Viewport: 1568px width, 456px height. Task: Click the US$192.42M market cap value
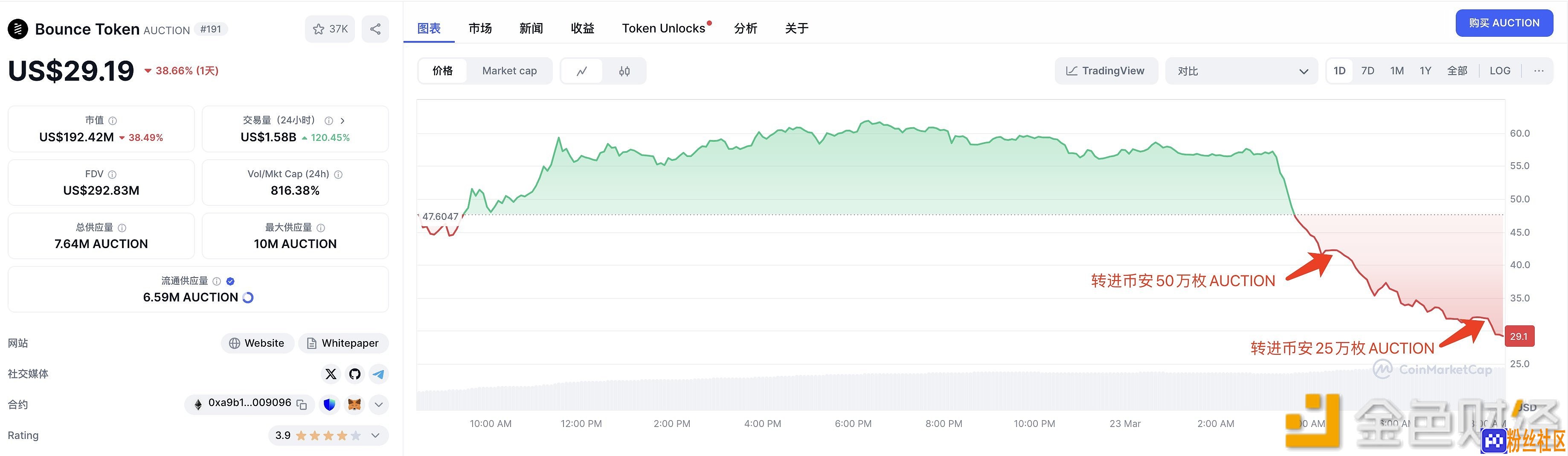tap(77, 137)
